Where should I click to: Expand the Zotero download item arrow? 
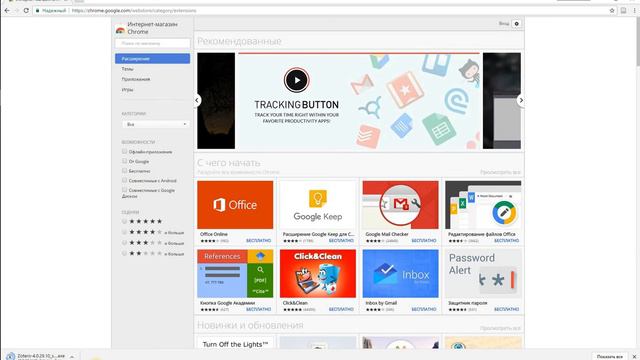(72, 356)
